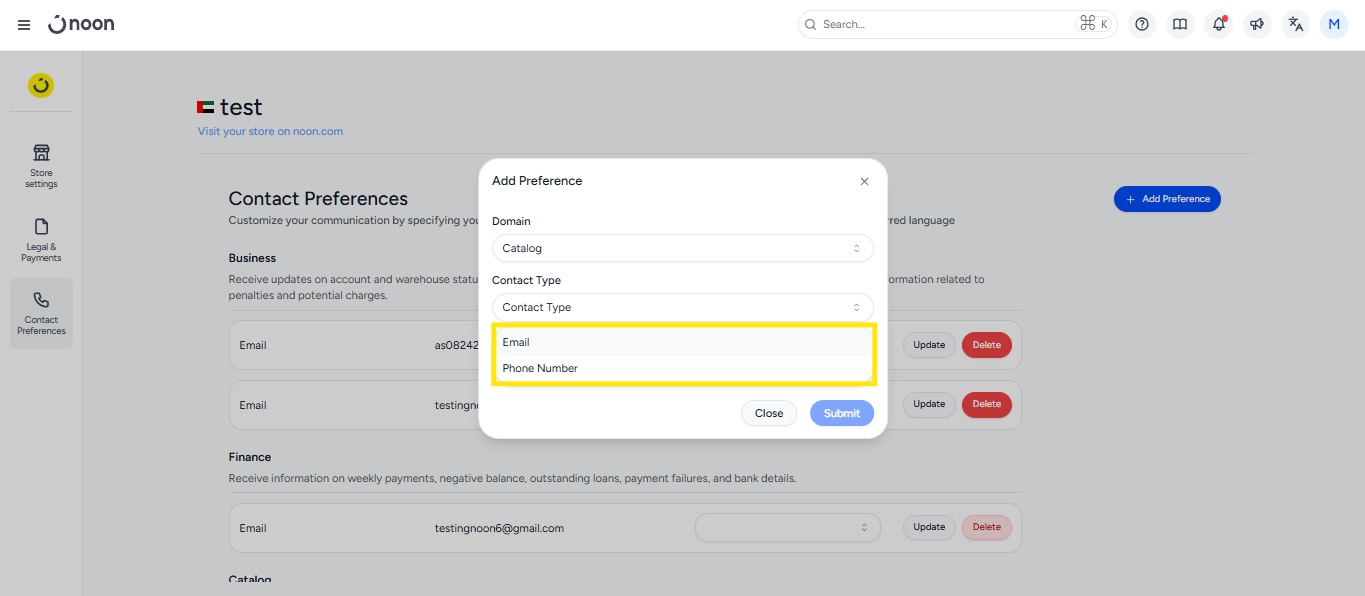Select Email from the contact type list
This screenshot has width=1365, height=596.
tap(682, 342)
